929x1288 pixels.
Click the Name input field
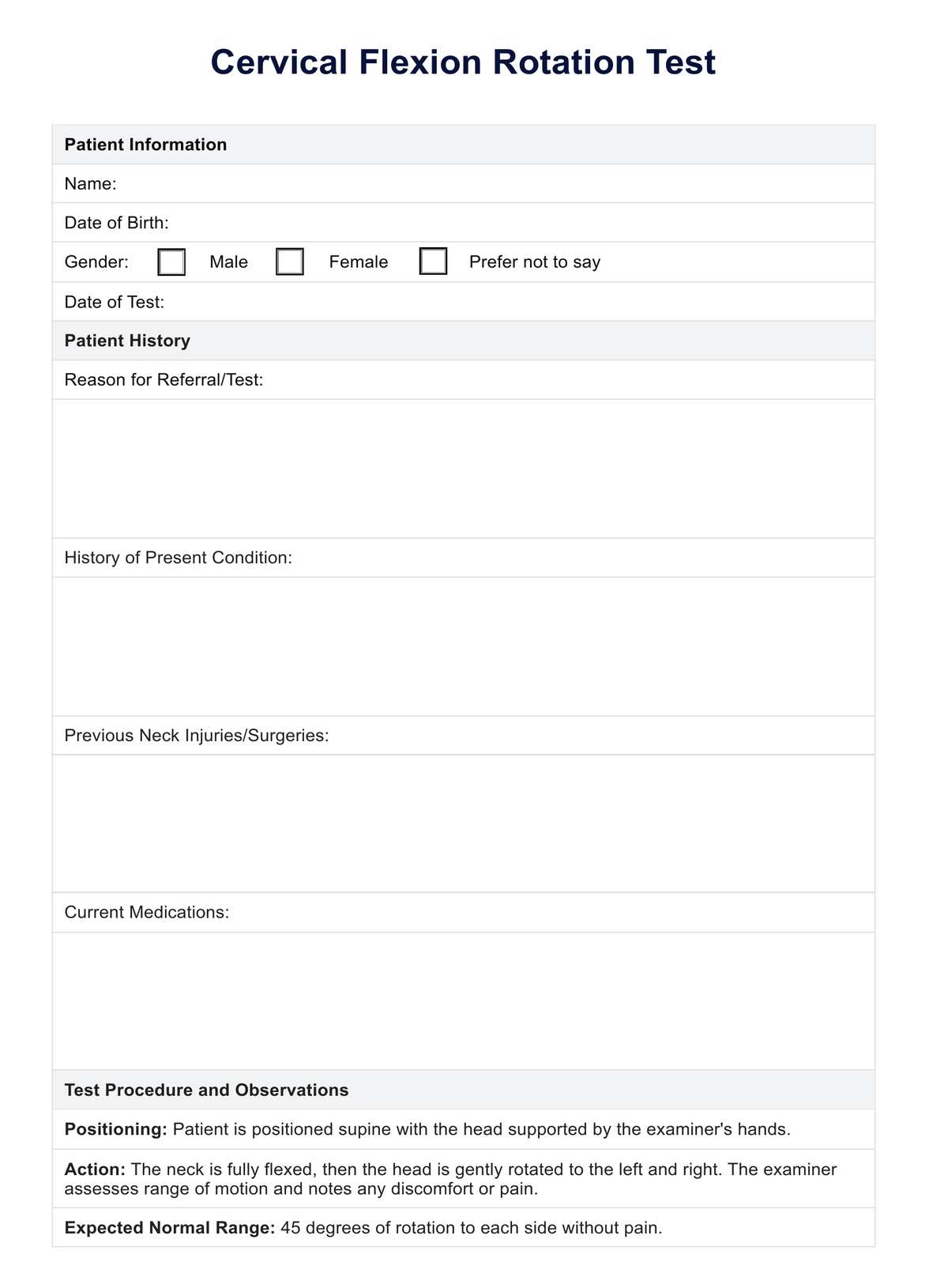click(490, 184)
